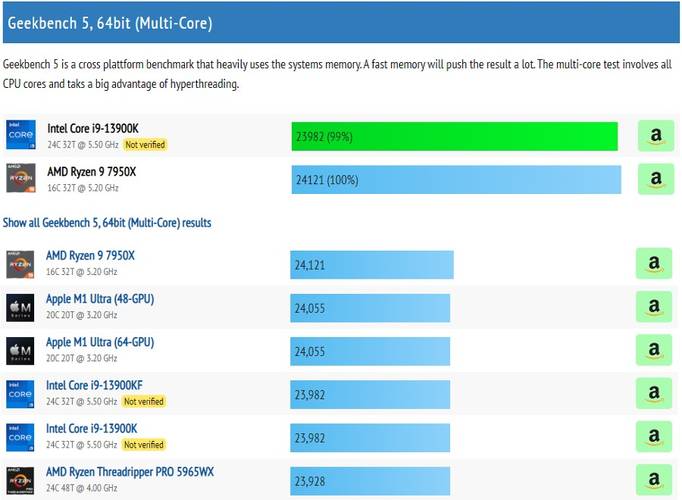
Task: Click Intel Core logo for i9-13900KF
Action: pos(20,394)
